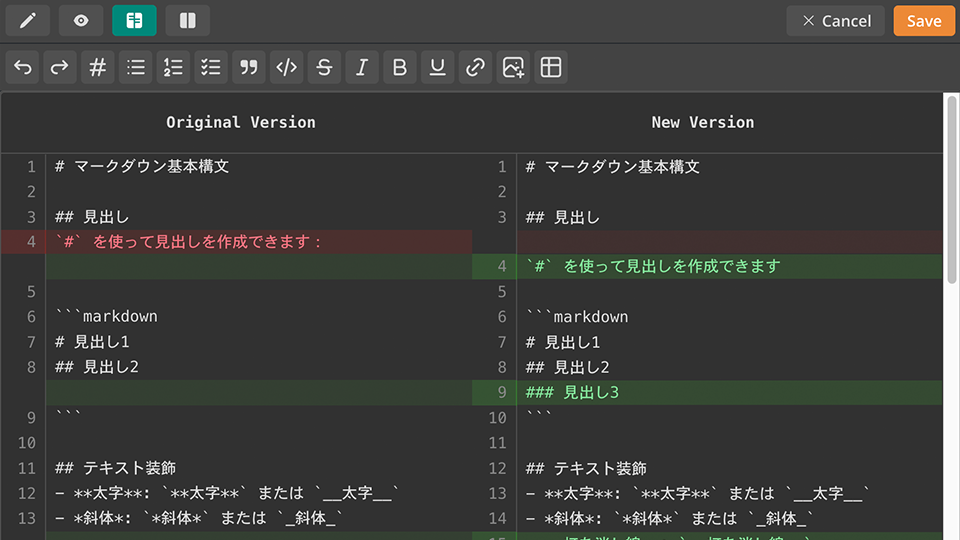This screenshot has height=540, width=960.
Task: Click '## 見出し2' in the new version
Action: [x=568, y=367]
